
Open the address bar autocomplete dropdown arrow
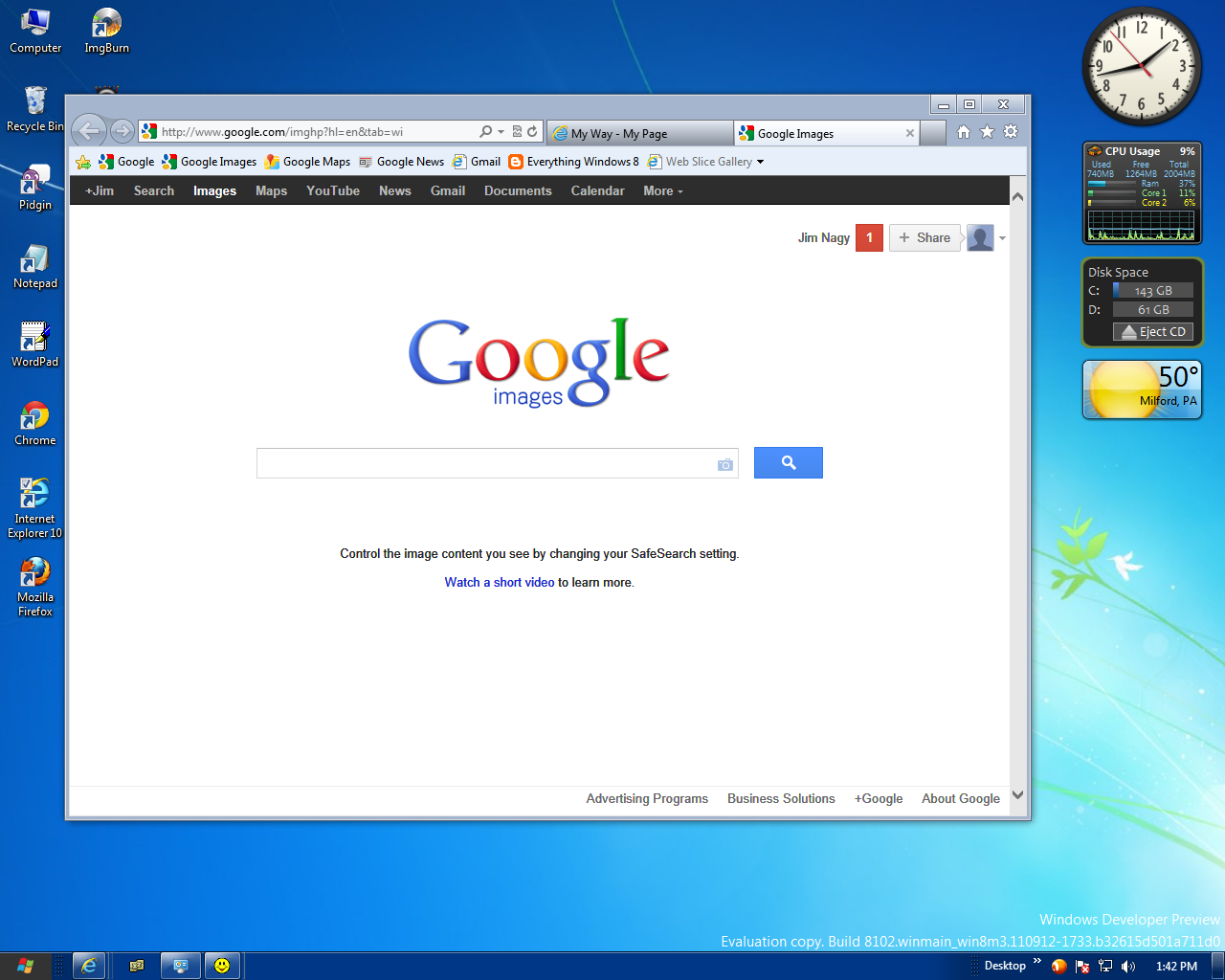click(x=501, y=132)
